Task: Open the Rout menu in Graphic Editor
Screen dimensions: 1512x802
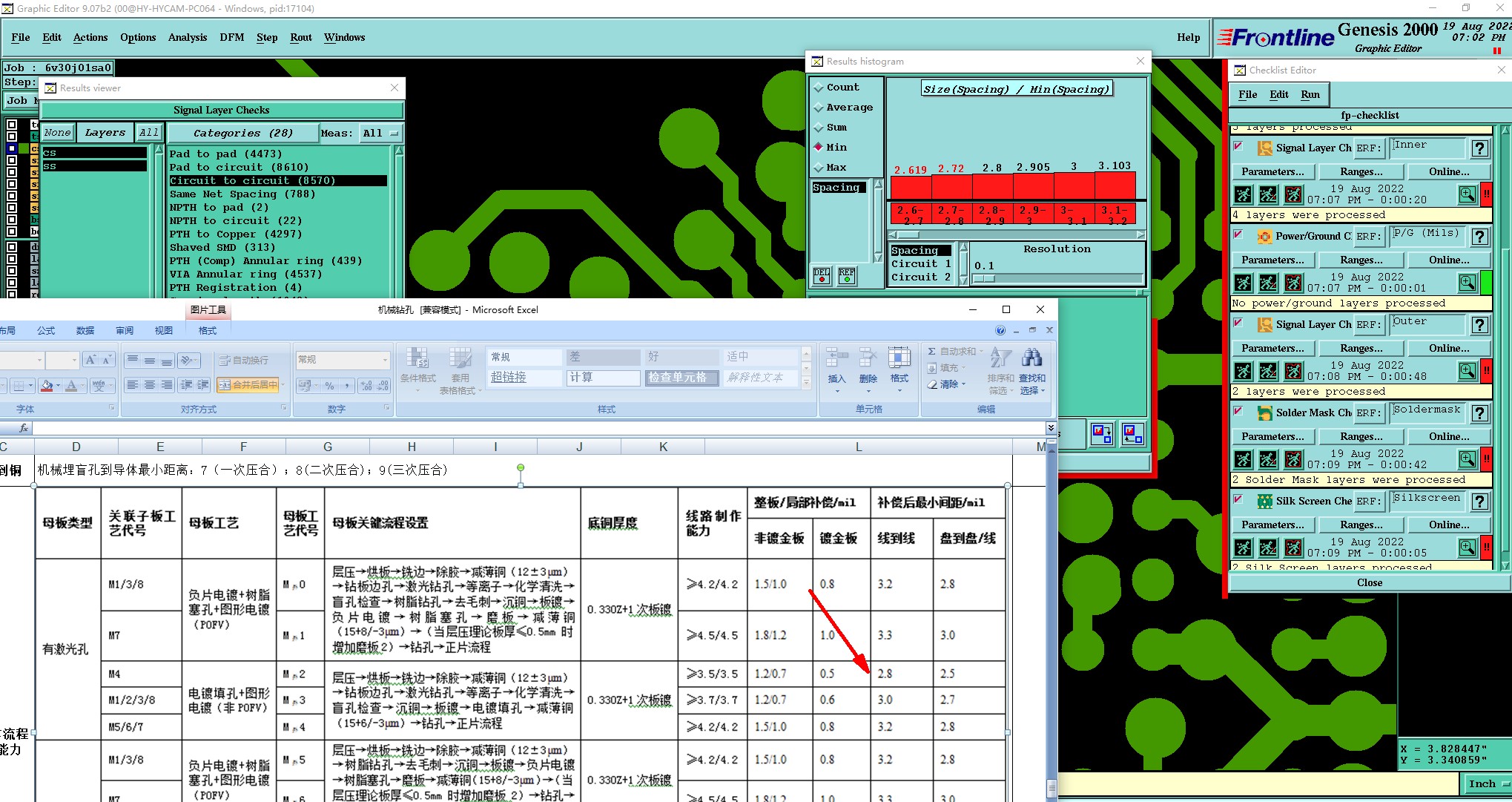Action: [x=301, y=38]
